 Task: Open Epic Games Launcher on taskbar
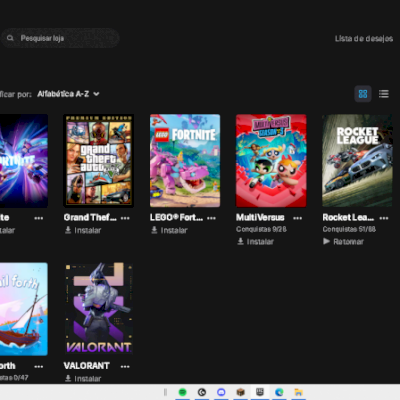(x=260, y=392)
